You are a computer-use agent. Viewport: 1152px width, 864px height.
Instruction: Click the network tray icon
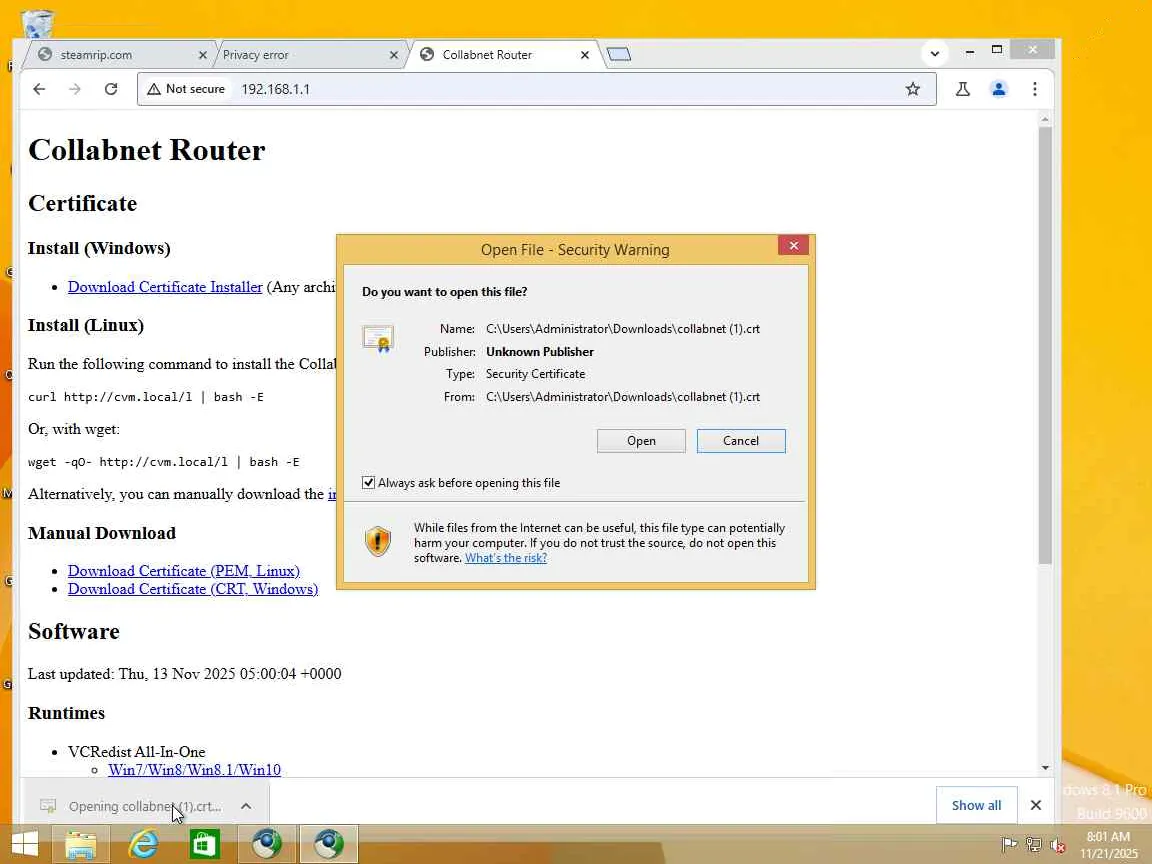(x=1034, y=844)
